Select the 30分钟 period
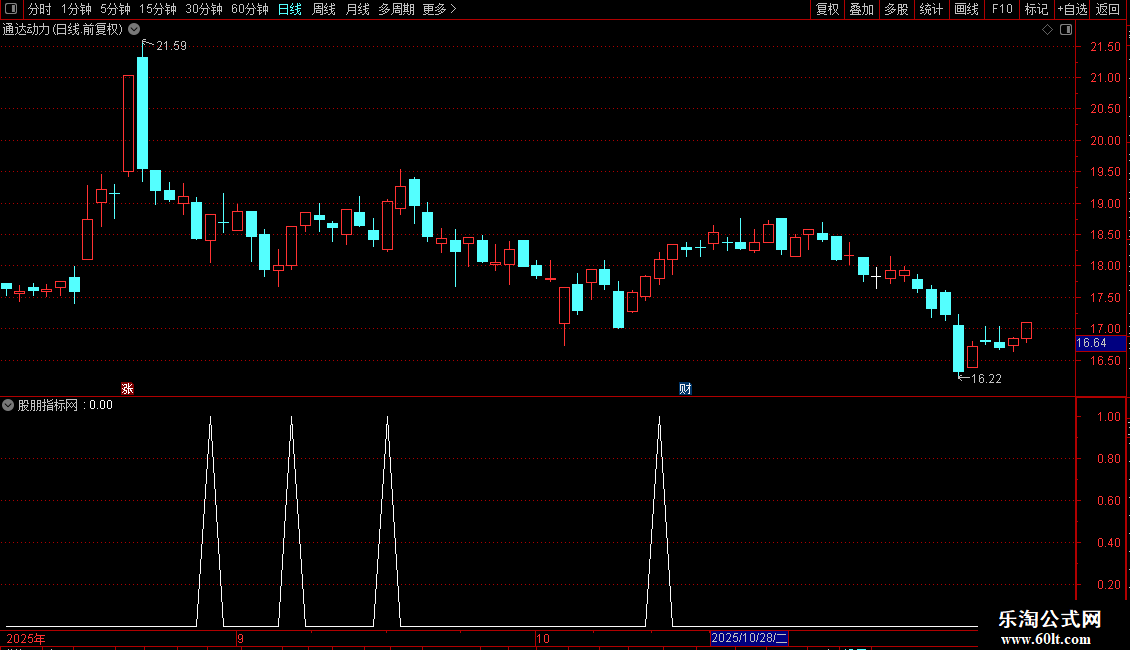The height and width of the screenshot is (650, 1130). (204, 9)
